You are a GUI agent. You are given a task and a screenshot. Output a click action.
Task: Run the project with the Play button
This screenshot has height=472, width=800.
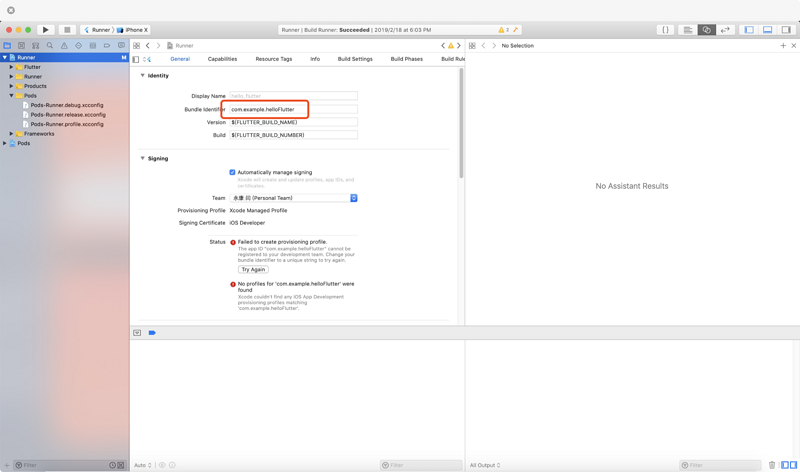(x=45, y=30)
